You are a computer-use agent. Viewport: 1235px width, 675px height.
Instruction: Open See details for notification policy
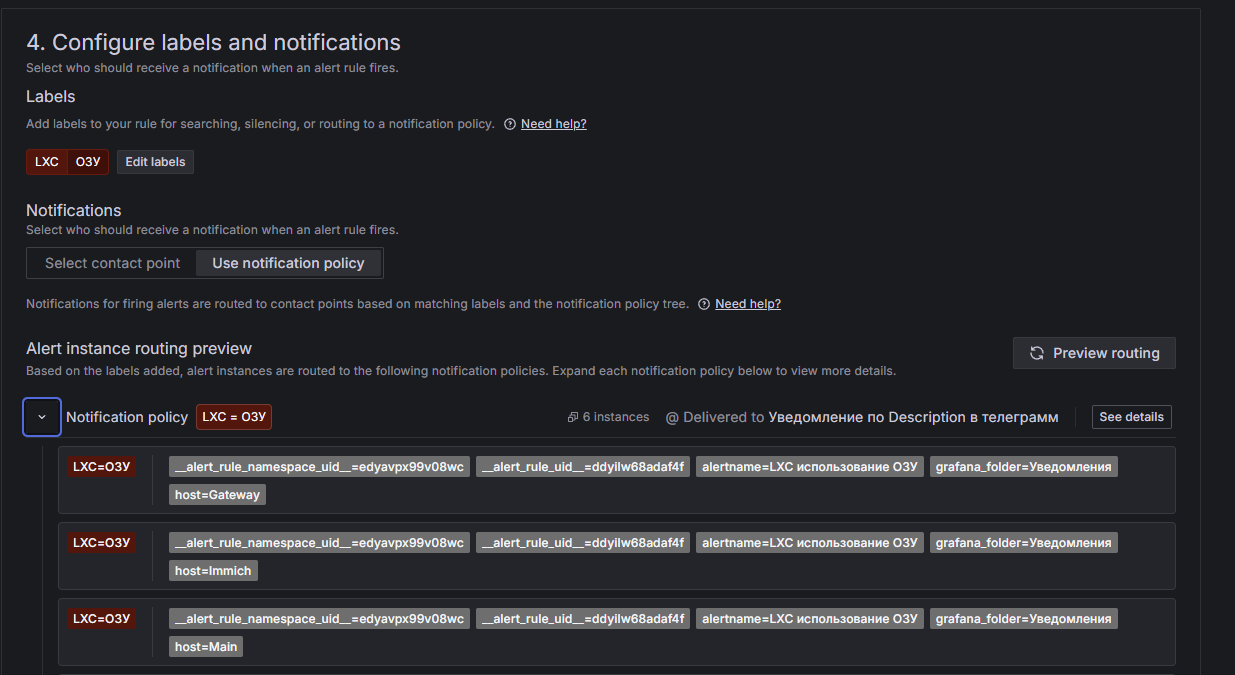click(x=1131, y=417)
